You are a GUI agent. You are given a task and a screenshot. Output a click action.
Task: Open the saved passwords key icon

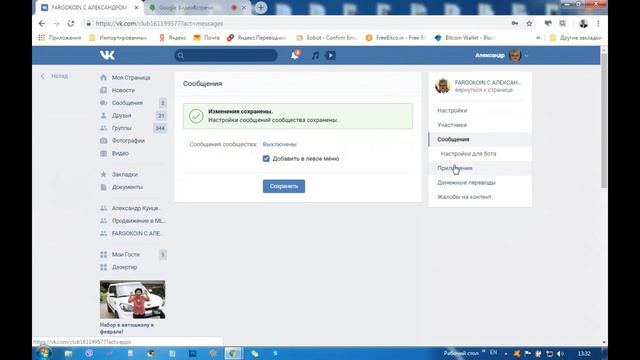(515, 24)
